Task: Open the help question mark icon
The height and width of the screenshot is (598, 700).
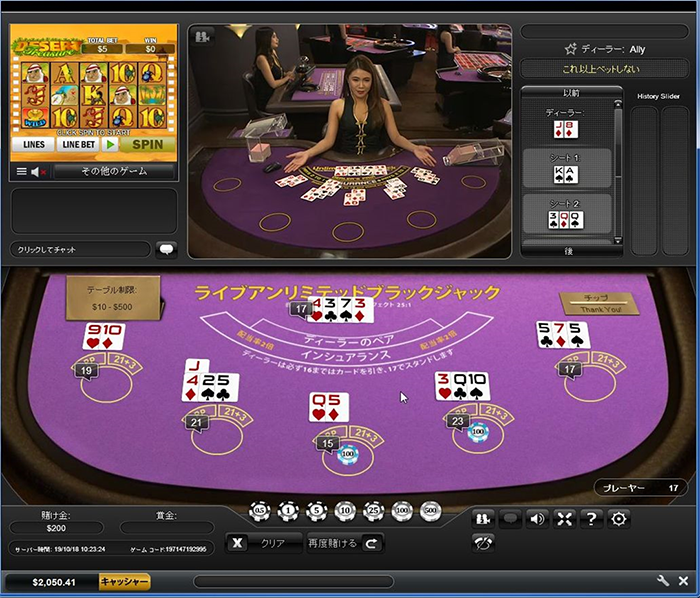Action: coord(592,518)
